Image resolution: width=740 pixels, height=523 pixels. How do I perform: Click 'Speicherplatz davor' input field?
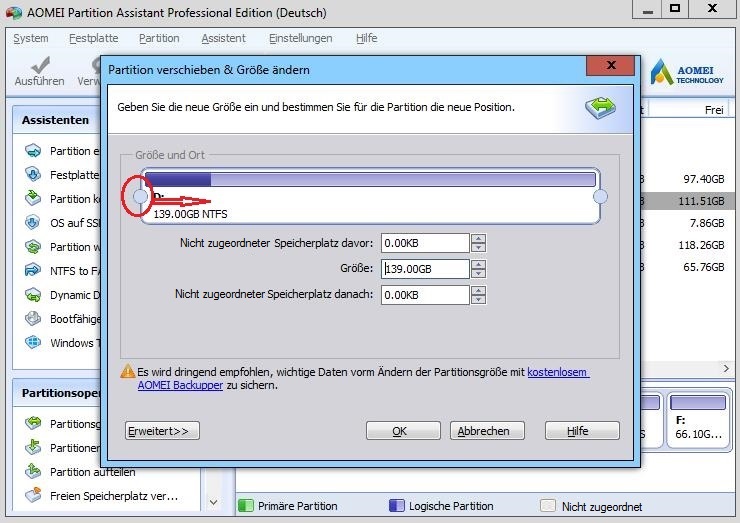(425, 243)
